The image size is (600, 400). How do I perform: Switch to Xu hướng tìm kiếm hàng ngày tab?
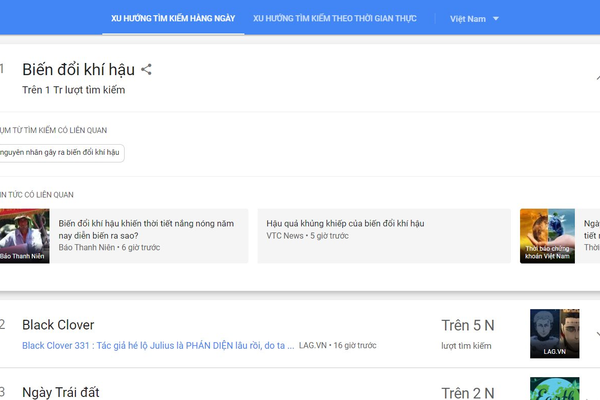(x=173, y=18)
